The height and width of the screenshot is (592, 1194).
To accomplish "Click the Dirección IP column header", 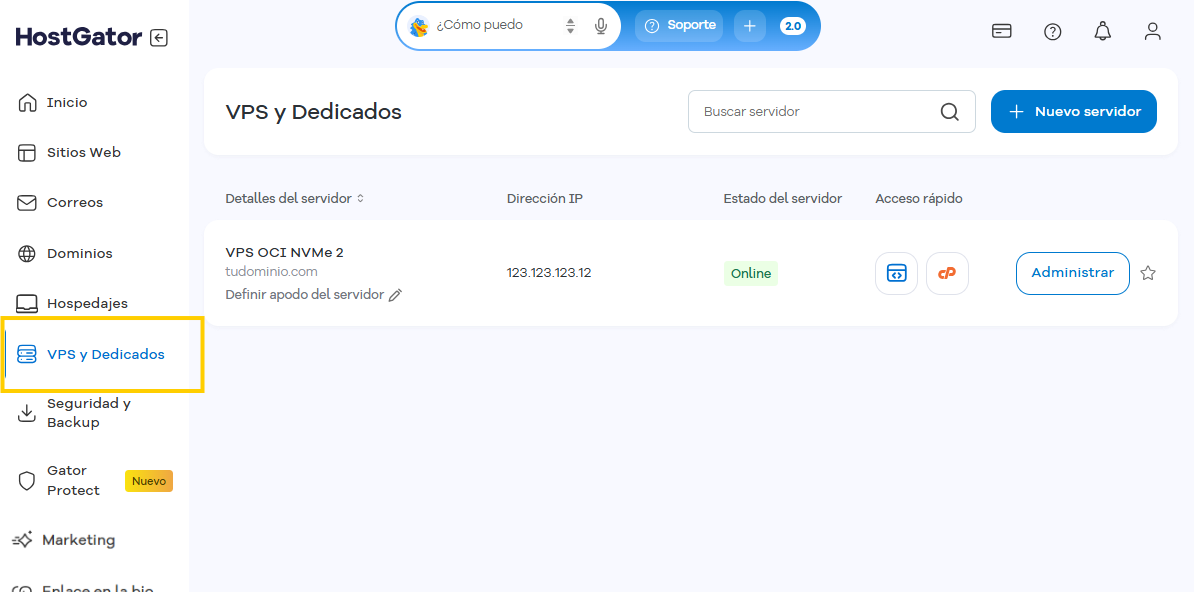I will (x=545, y=199).
